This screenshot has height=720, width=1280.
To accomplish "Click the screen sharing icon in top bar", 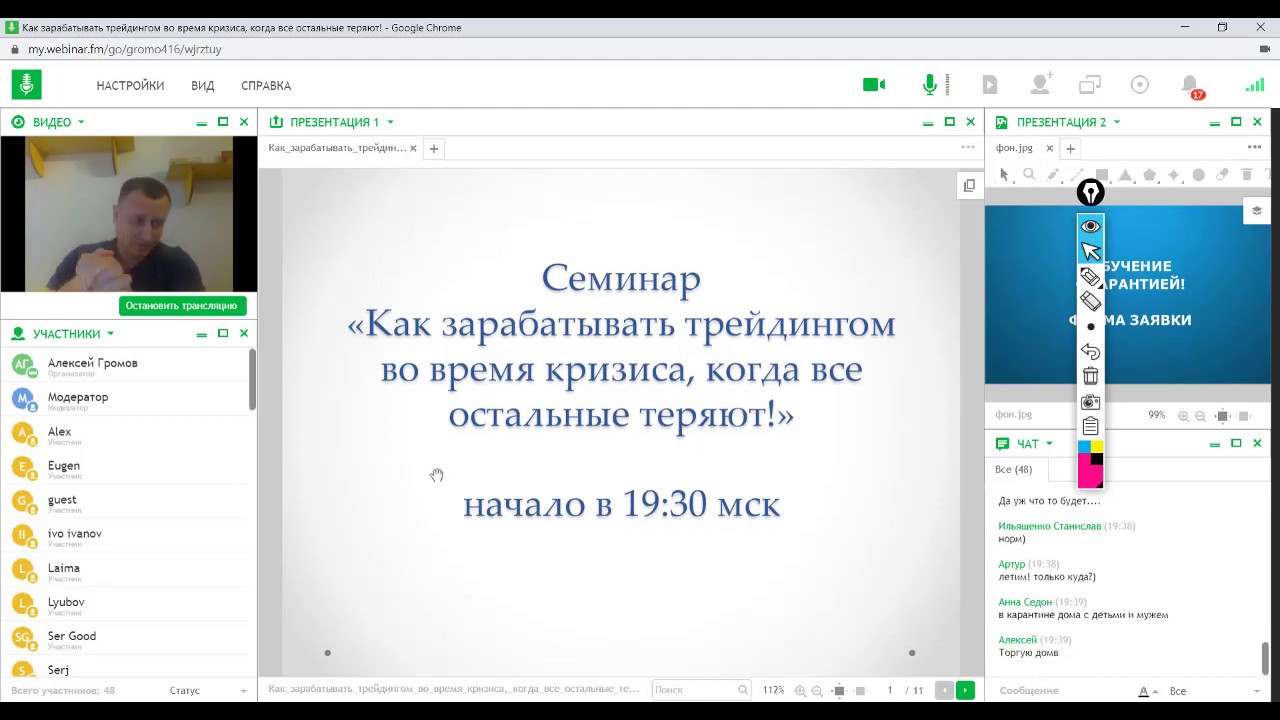I will coord(1089,85).
